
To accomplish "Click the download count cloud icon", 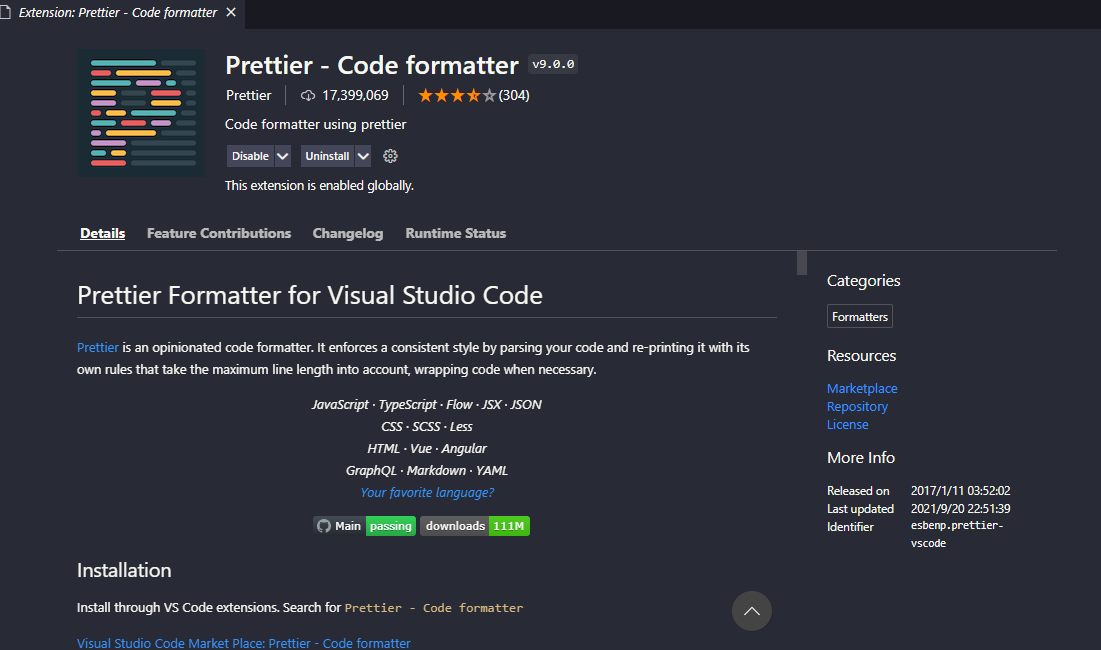I will 308,96.
